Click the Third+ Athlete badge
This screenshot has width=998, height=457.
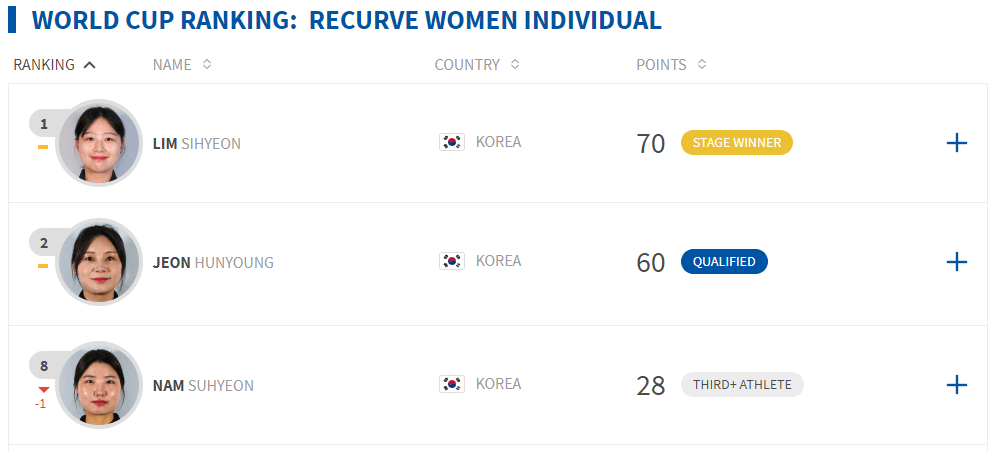coord(742,384)
